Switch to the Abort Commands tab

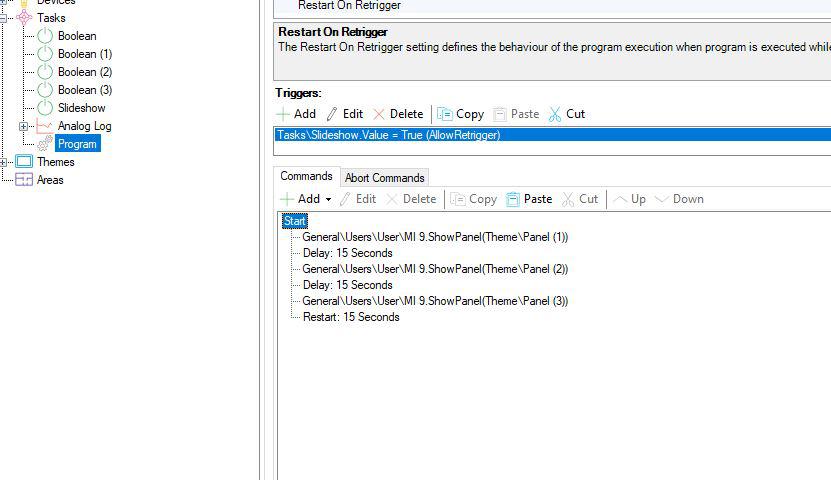click(384, 178)
